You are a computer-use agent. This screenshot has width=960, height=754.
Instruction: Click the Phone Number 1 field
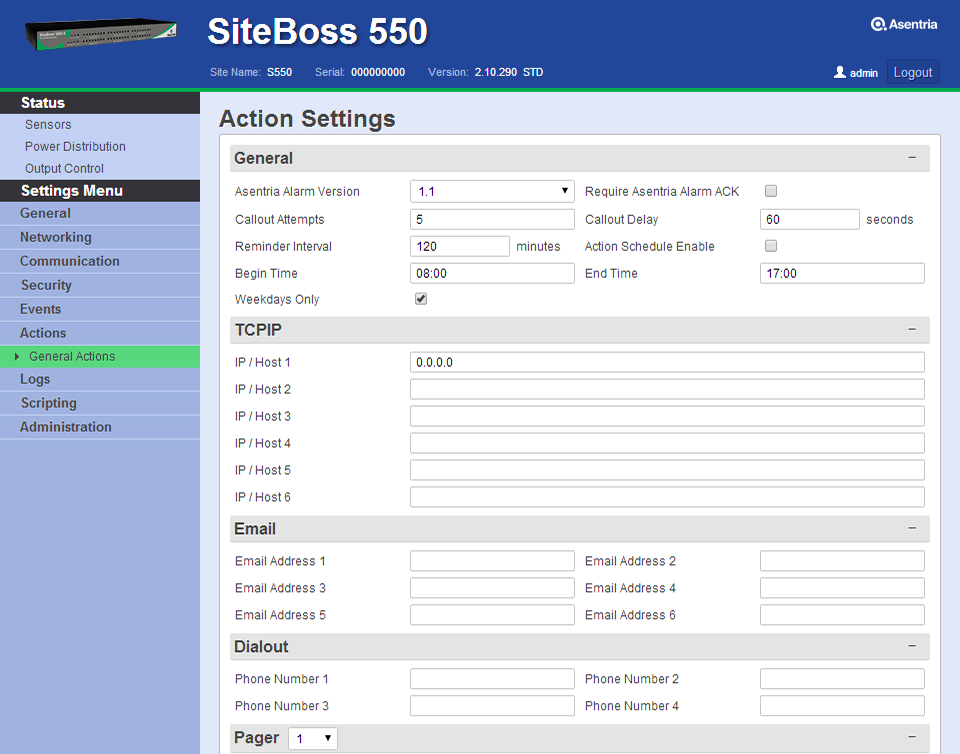[x=492, y=679]
